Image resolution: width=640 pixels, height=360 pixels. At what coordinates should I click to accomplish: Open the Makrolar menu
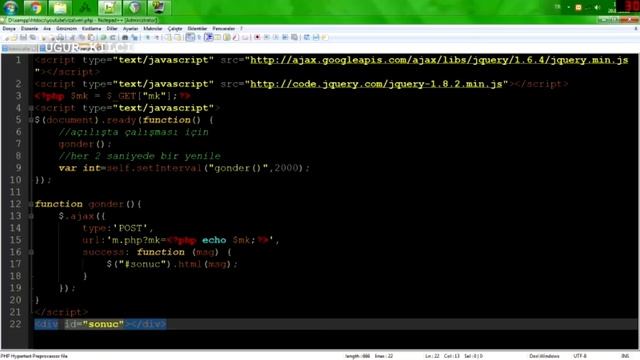pos(153,29)
